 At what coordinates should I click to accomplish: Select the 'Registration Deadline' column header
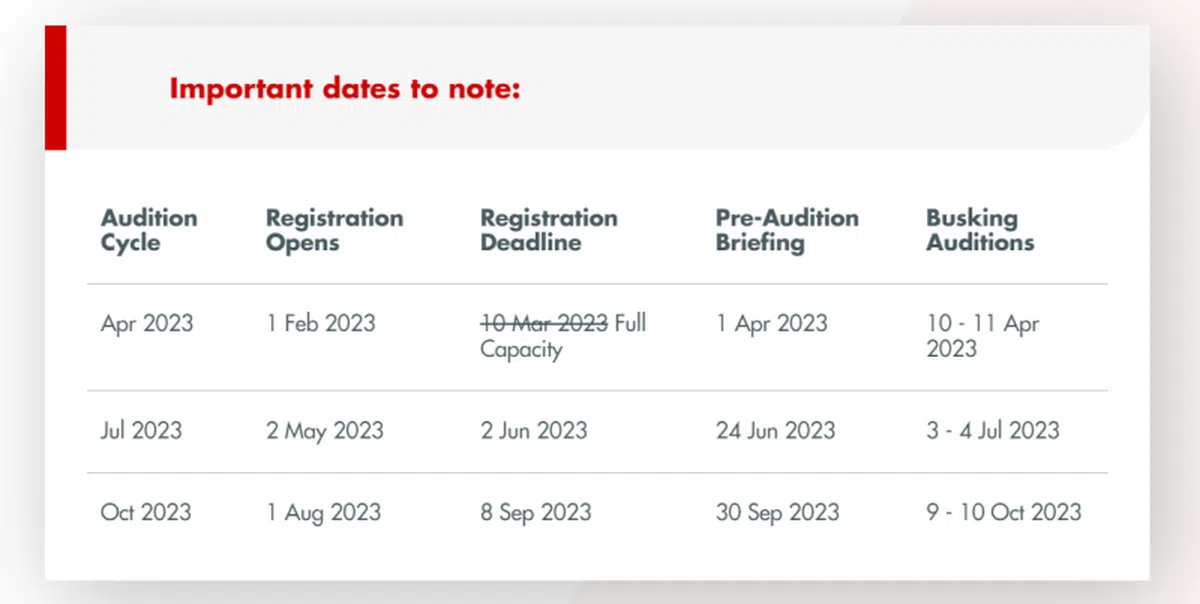point(548,230)
